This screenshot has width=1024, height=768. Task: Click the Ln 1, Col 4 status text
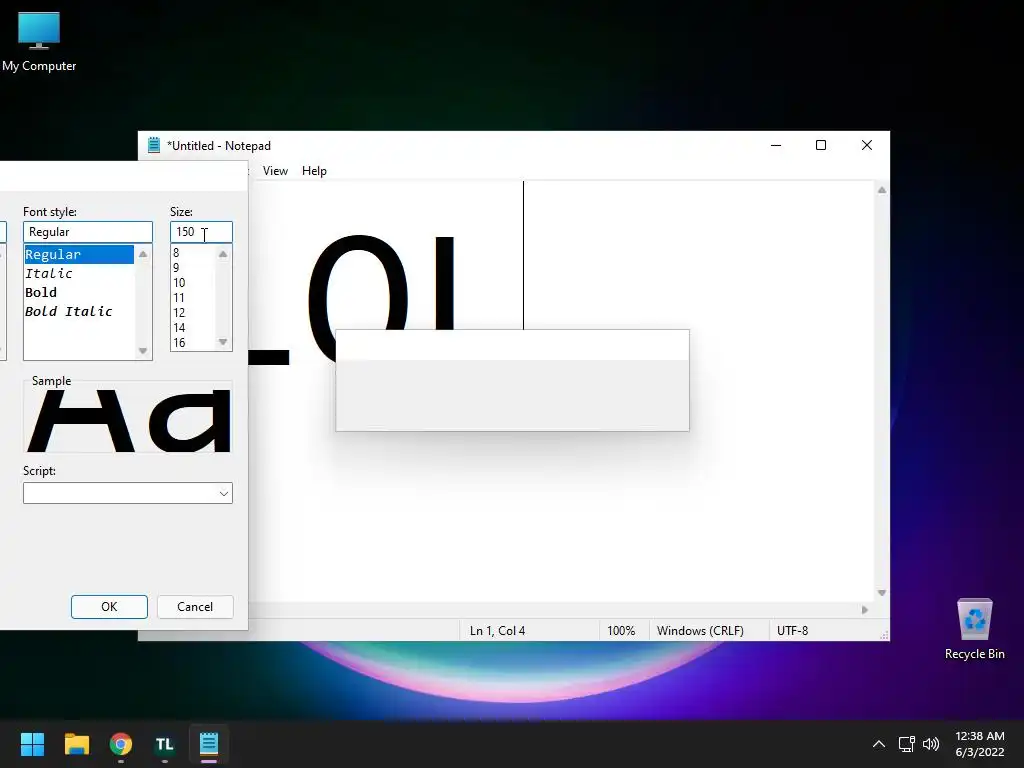click(498, 631)
